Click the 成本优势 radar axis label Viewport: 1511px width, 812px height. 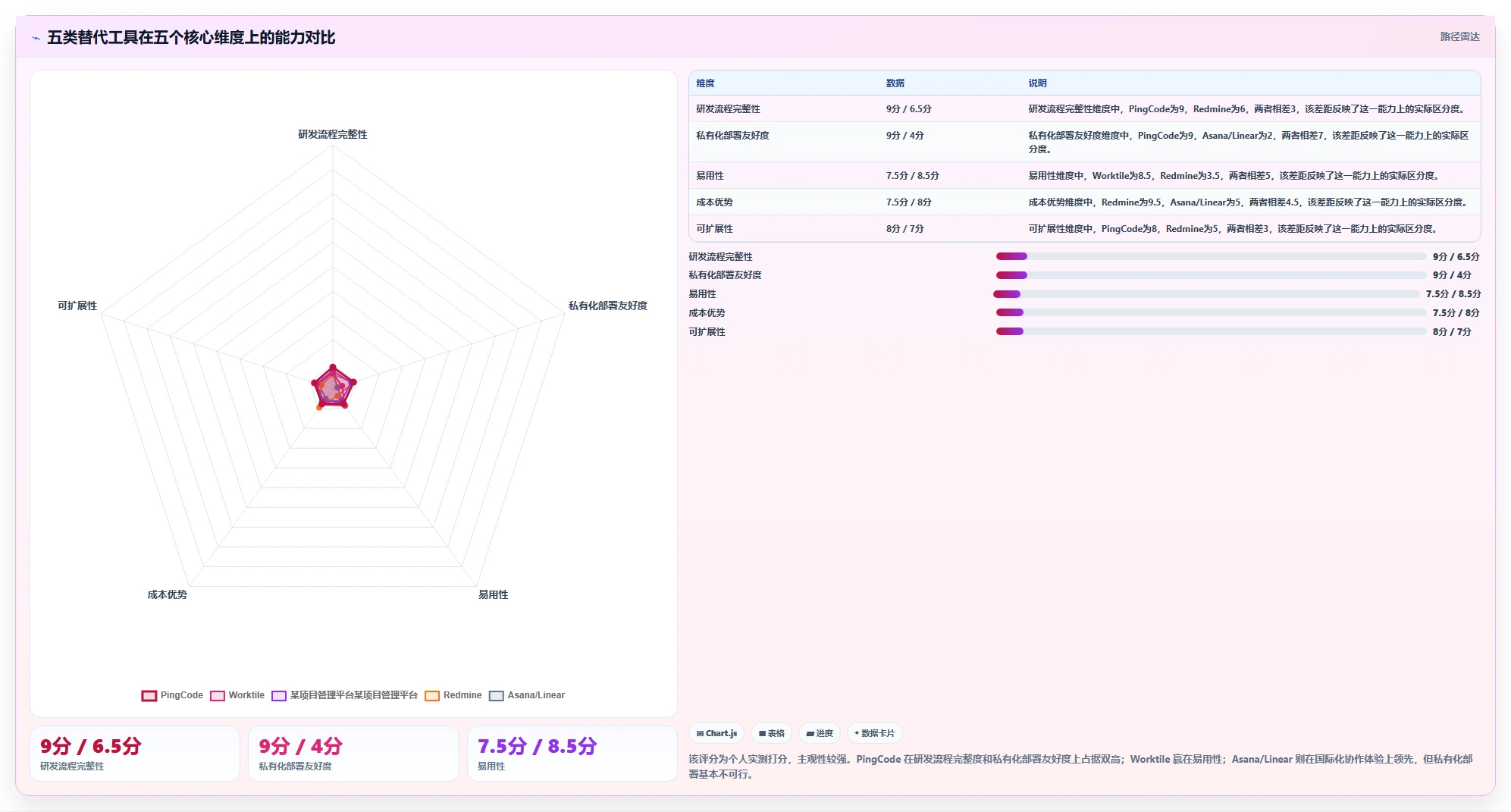pyautogui.click(x=167, y=594)
